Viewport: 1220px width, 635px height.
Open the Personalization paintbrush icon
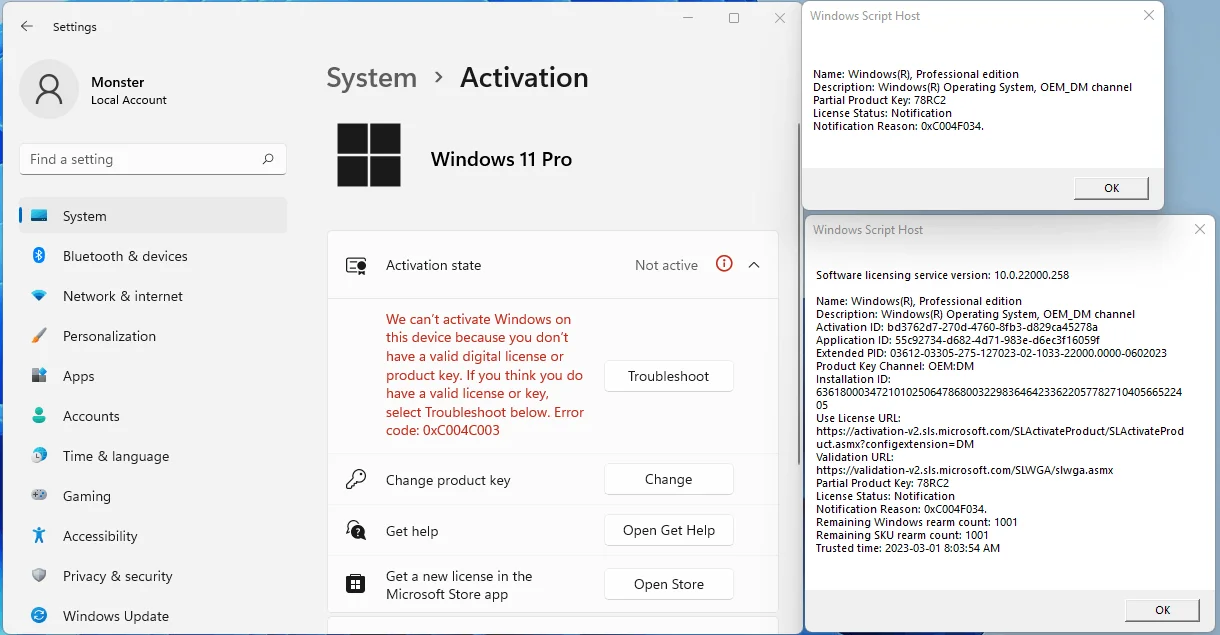40,336
